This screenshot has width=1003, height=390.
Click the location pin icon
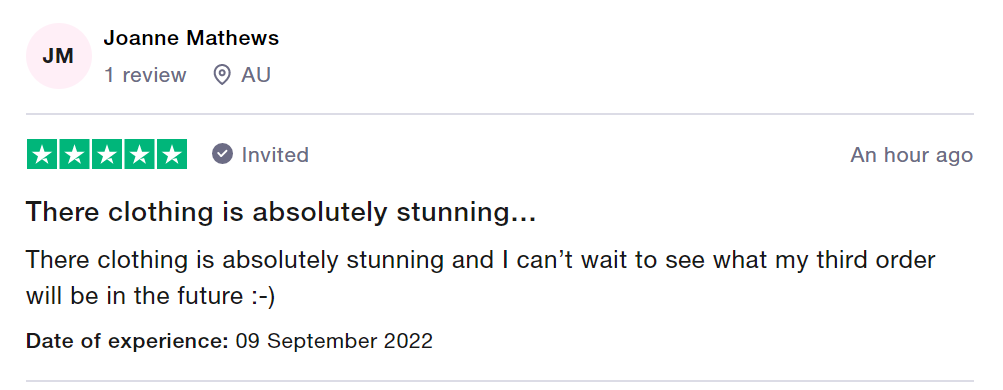222,75
